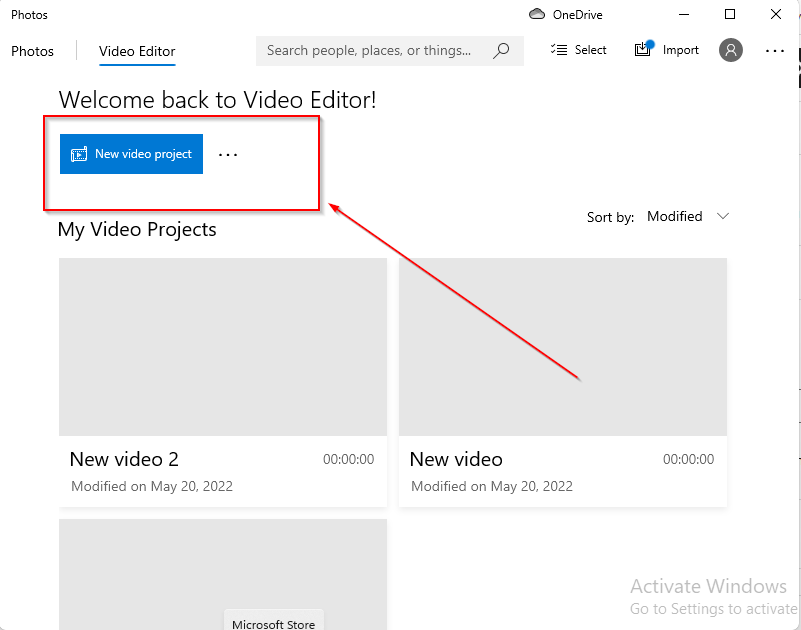This screenshot has width=801, height=630.
Task: Expand the Sort by Modified dropdown
Action: [688, 217]
